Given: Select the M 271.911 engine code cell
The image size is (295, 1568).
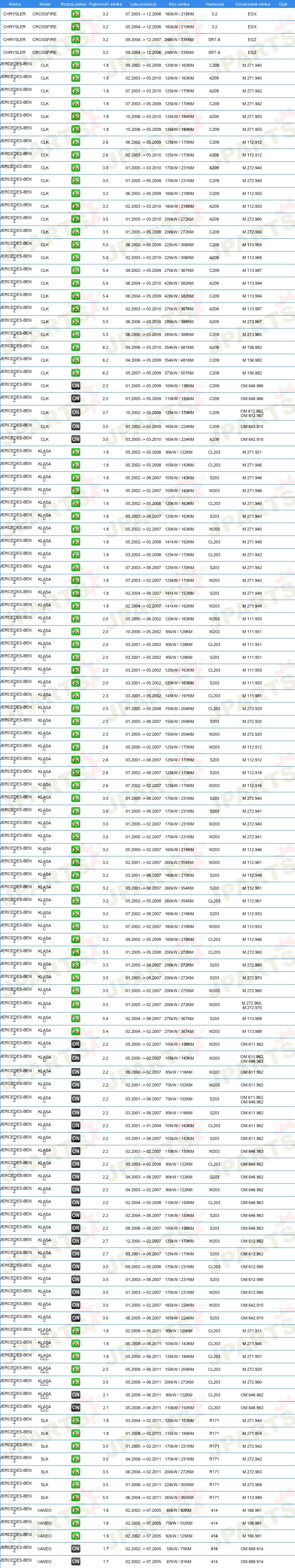Looking at the screenshot, I should click(x=252, y=1331).
